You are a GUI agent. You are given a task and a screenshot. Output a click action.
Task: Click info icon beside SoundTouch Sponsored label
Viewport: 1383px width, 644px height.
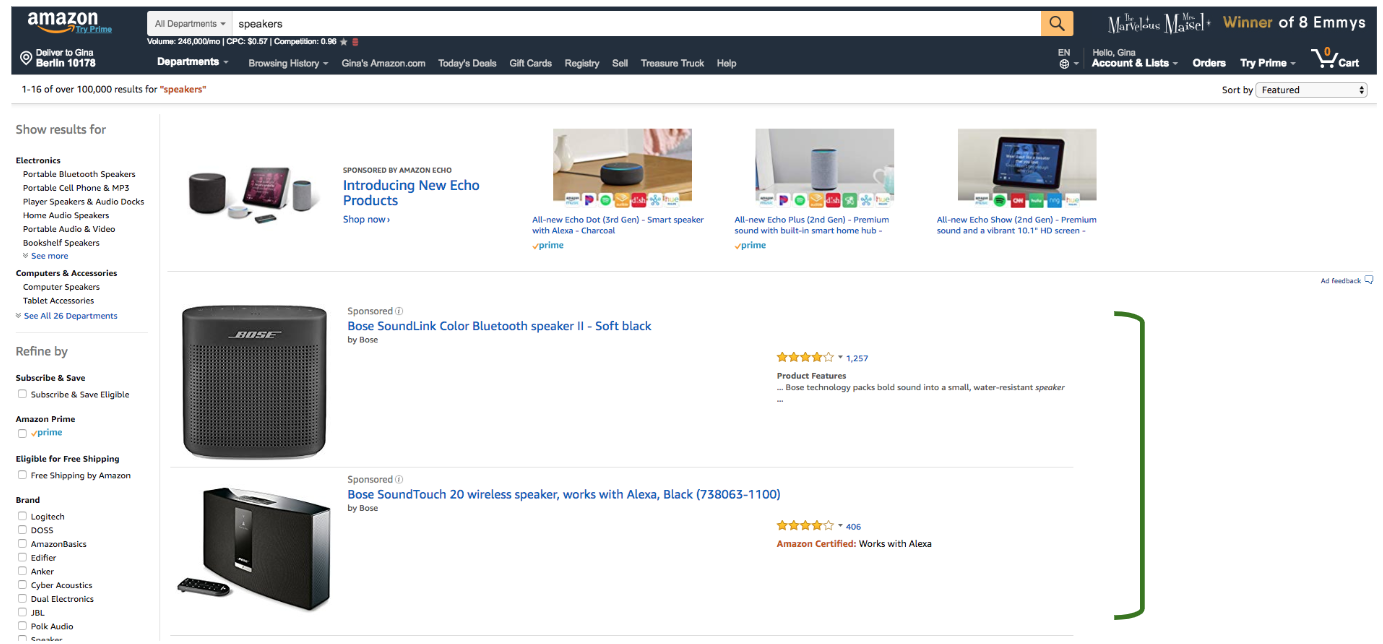[x=399, y=480]
